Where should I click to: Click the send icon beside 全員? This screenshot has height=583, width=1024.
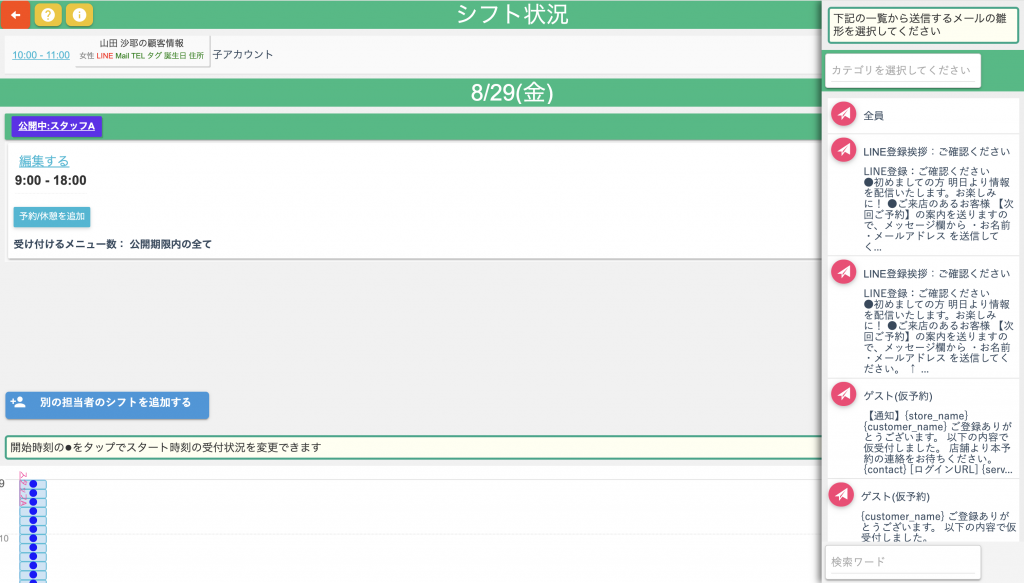point(844,114)
